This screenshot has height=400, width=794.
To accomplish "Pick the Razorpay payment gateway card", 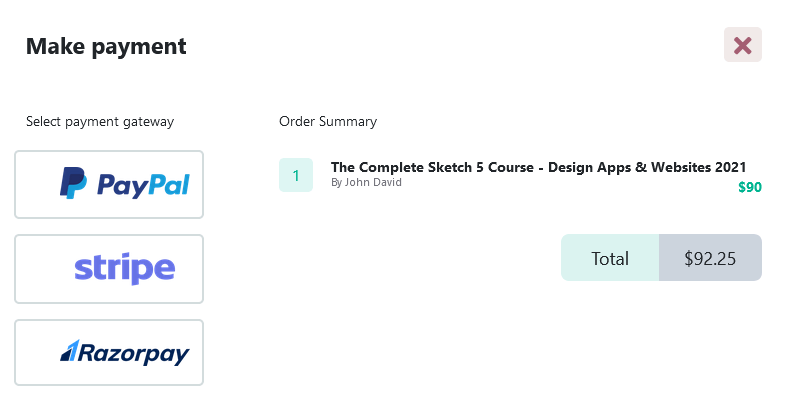I will tap(109, 352).
